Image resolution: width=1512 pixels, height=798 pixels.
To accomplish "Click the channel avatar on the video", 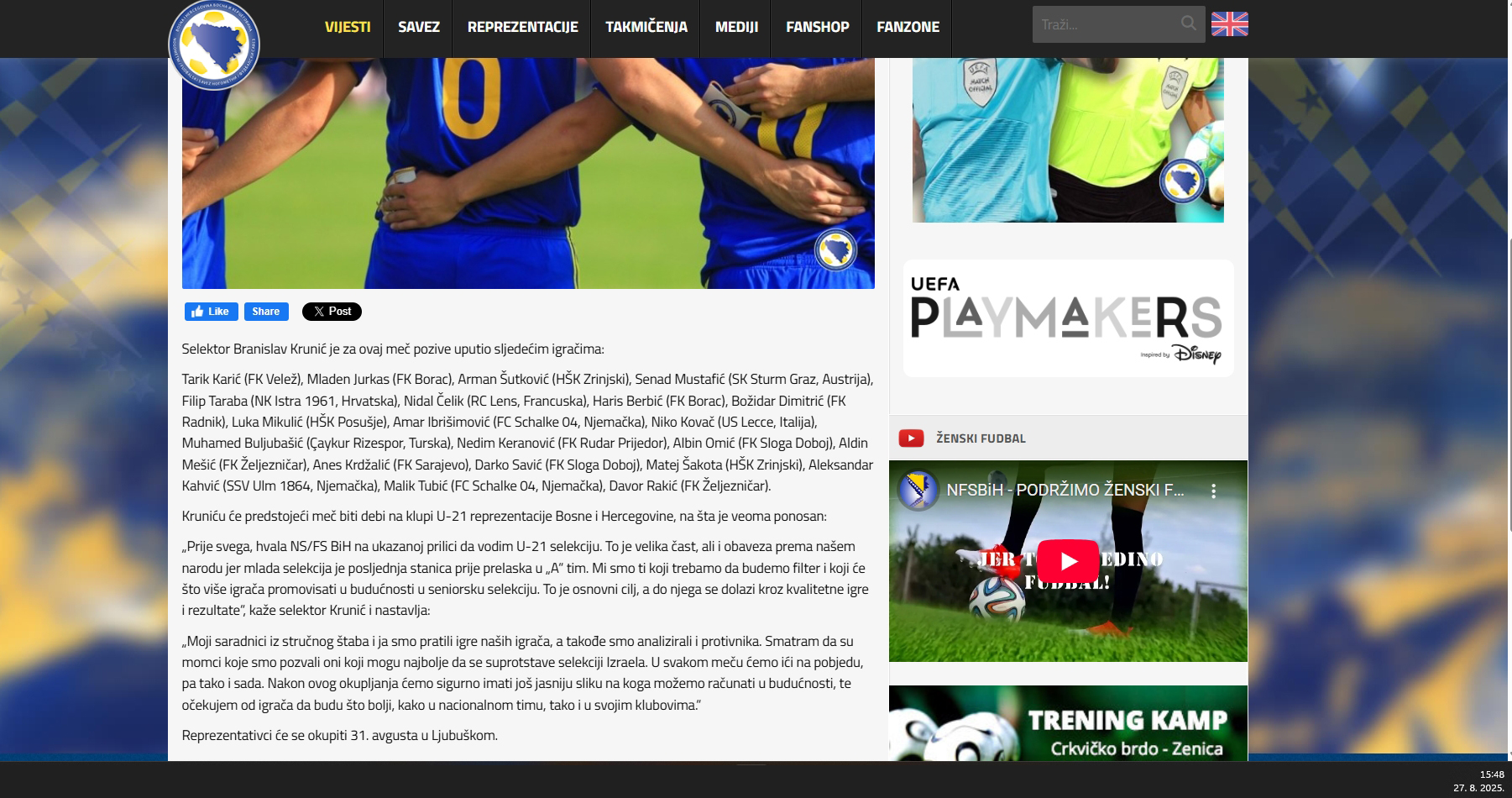I will click(x=918, y=491).
